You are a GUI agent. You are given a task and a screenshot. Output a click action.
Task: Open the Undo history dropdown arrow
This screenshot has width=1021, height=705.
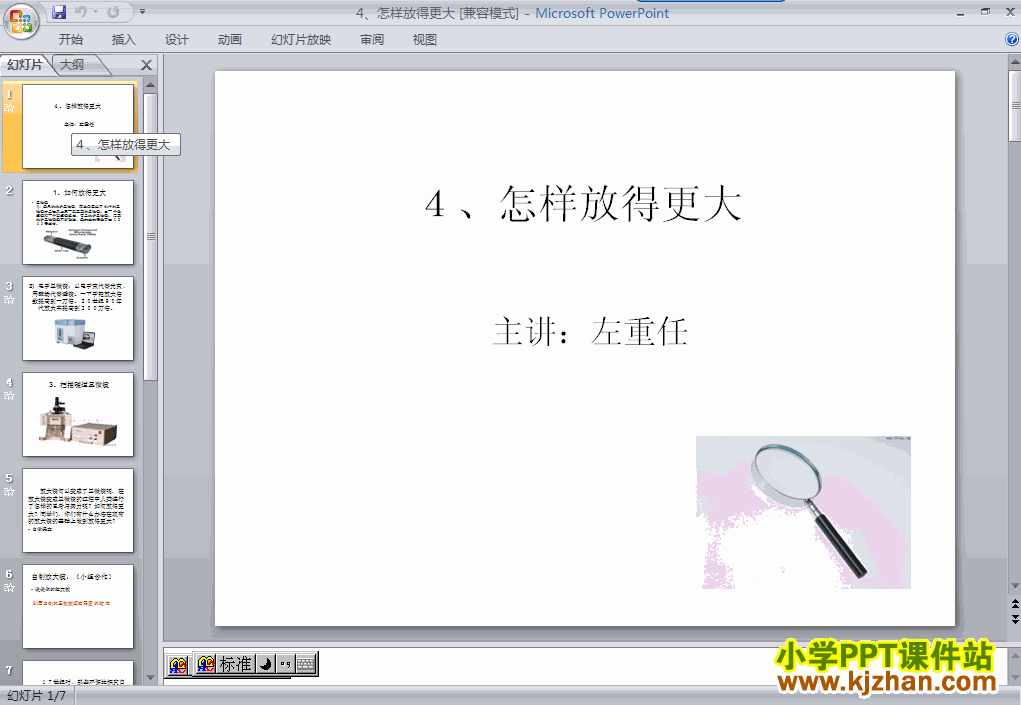(x=95, y=12)
